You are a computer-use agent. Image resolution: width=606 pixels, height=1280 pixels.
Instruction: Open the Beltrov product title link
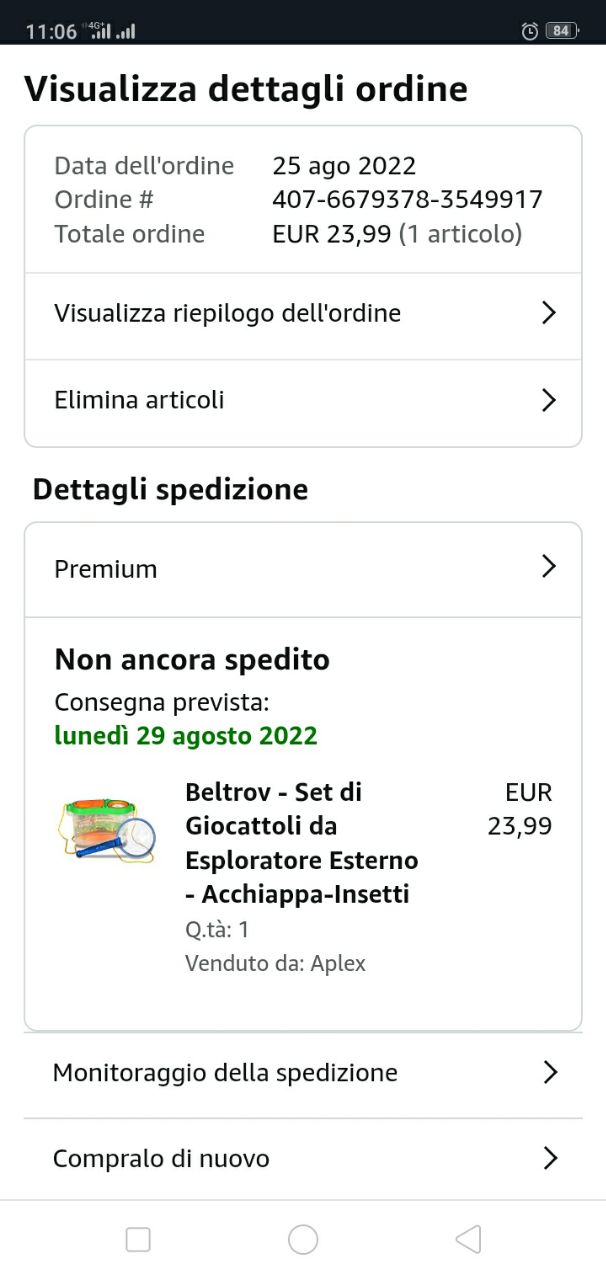click(x=301, y=843)
